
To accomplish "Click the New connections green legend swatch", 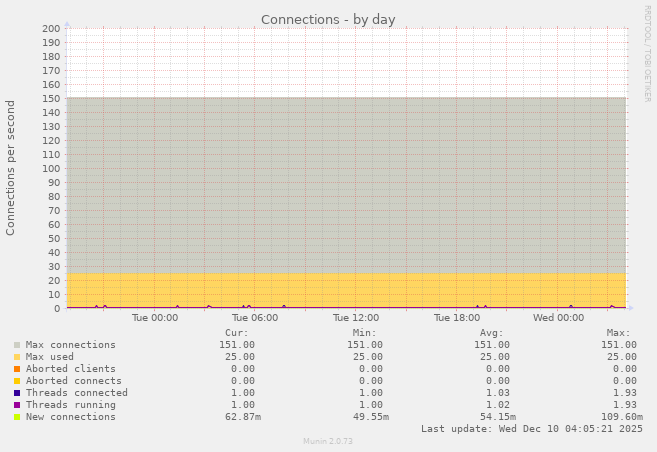I will 17,417.
